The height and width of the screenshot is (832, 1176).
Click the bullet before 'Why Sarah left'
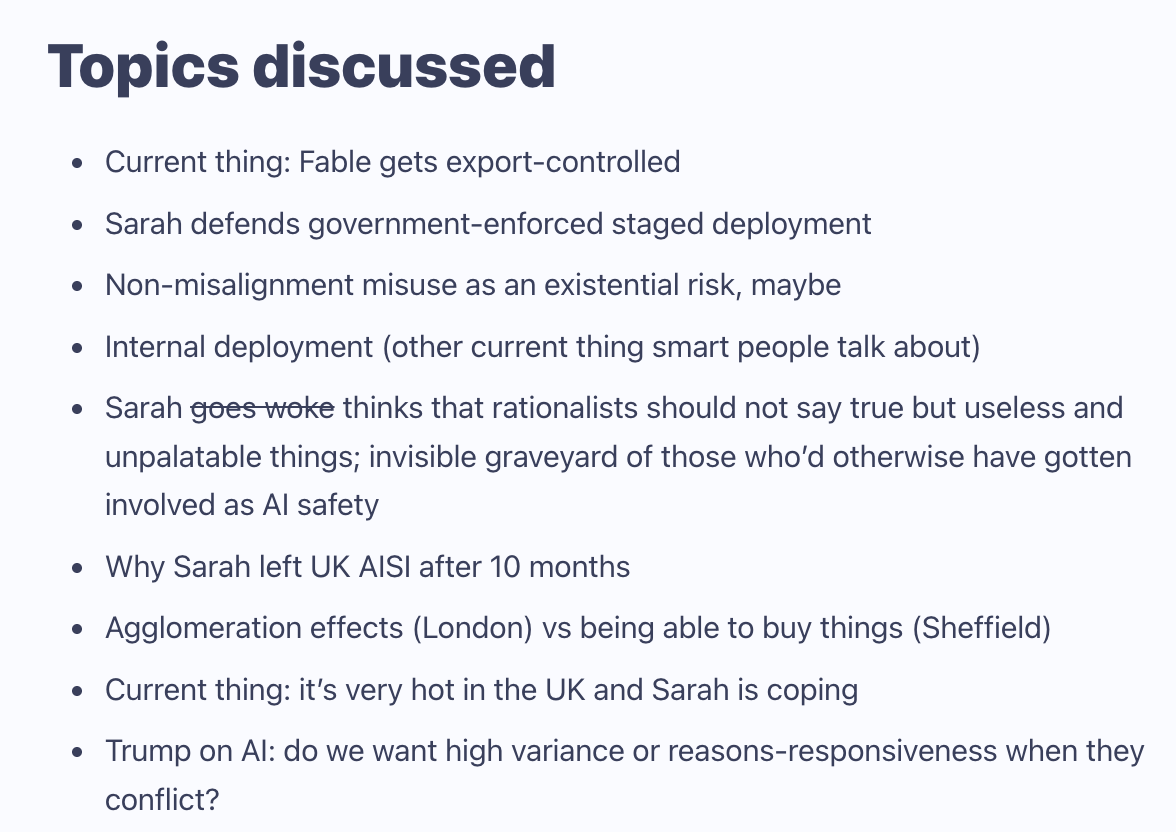pos(76,568)
